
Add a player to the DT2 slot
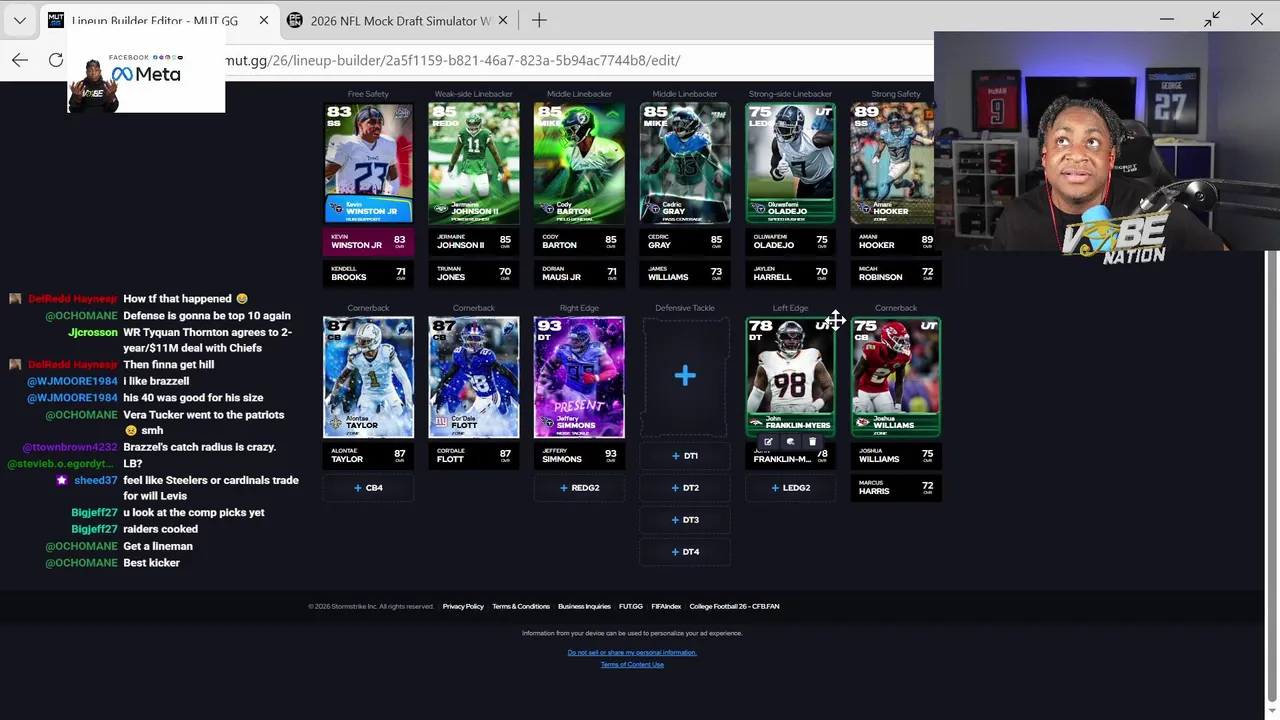pos(685,488)
